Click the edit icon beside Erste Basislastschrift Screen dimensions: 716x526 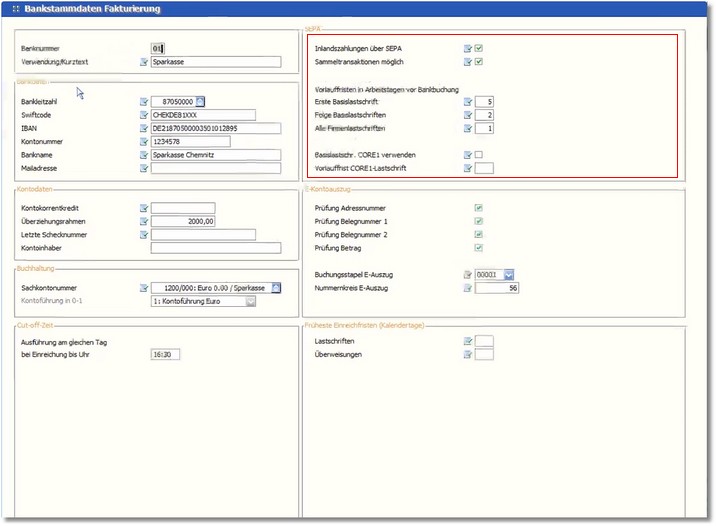click(x=467, y=102)
